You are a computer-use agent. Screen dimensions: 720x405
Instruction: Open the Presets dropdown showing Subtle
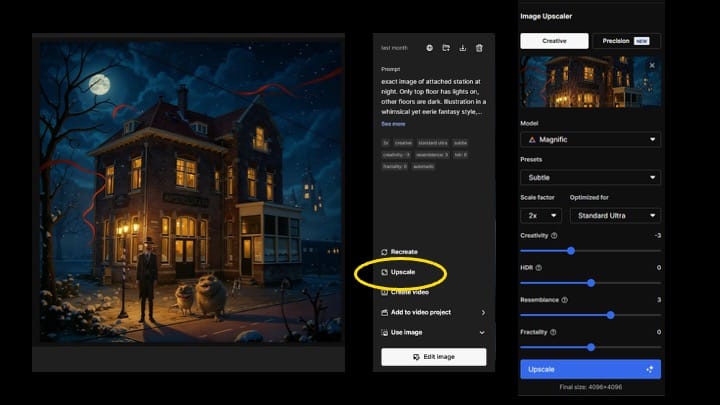pos(590,177)
